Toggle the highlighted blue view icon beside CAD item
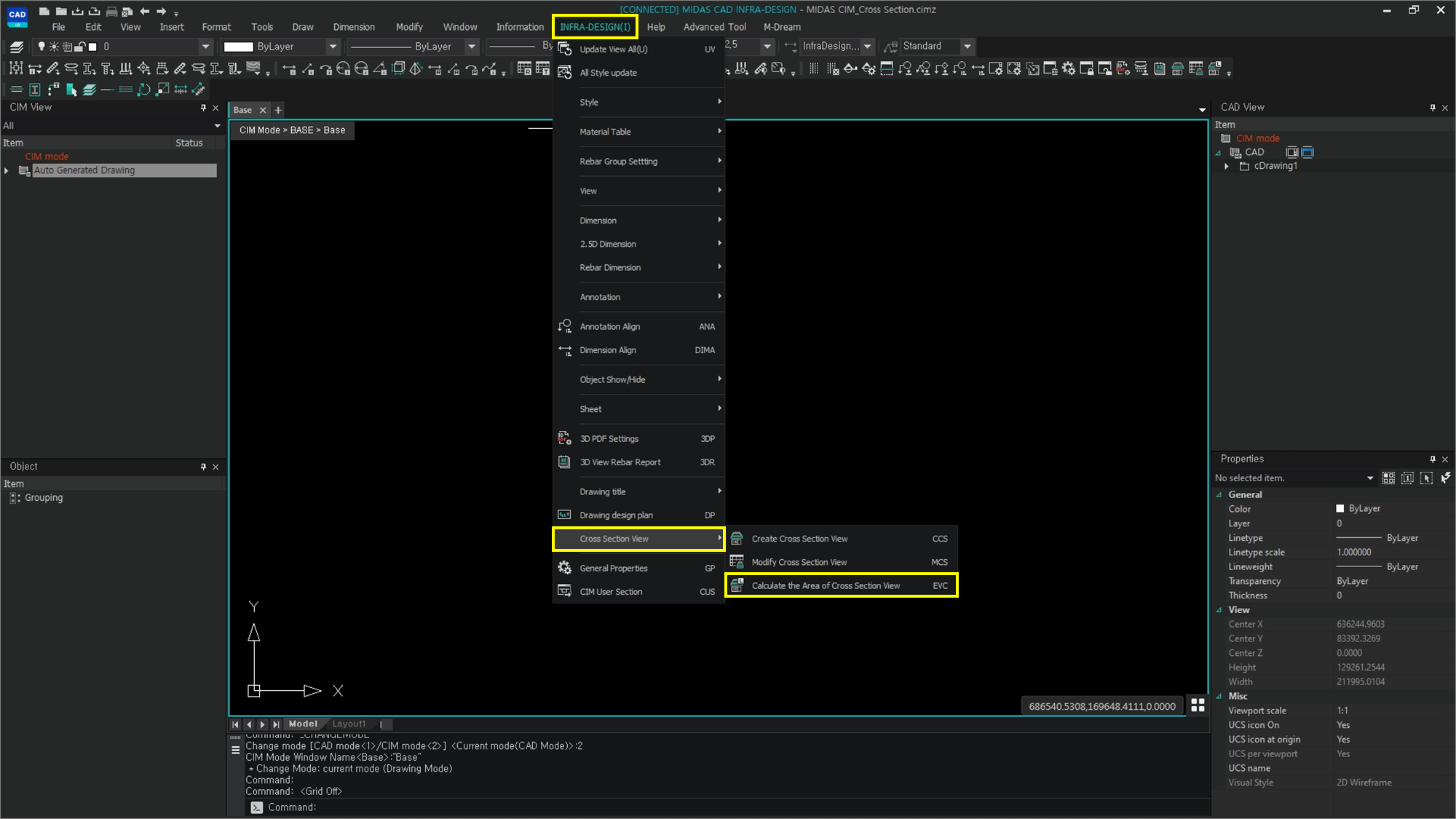The width and height of the screenshot is (1456, 819). point(1307,152)
